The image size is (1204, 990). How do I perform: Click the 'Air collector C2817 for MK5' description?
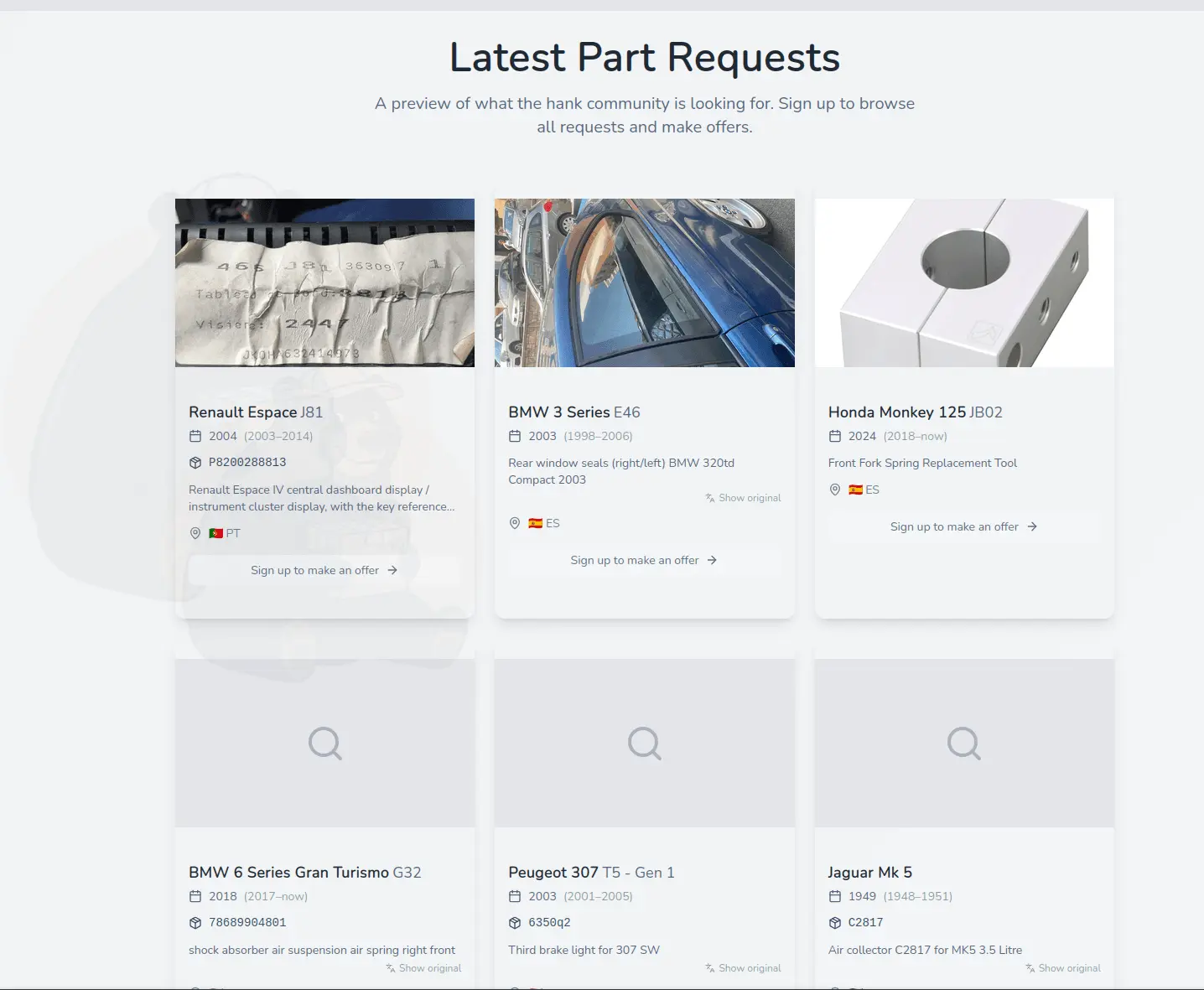pos(925,950)
